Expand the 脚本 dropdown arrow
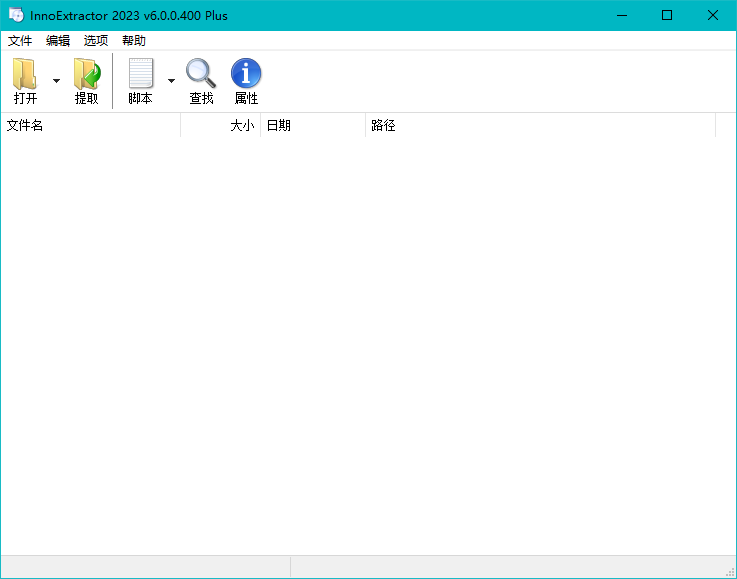Screen dimensions: 737x579 [x=172, y=80]
